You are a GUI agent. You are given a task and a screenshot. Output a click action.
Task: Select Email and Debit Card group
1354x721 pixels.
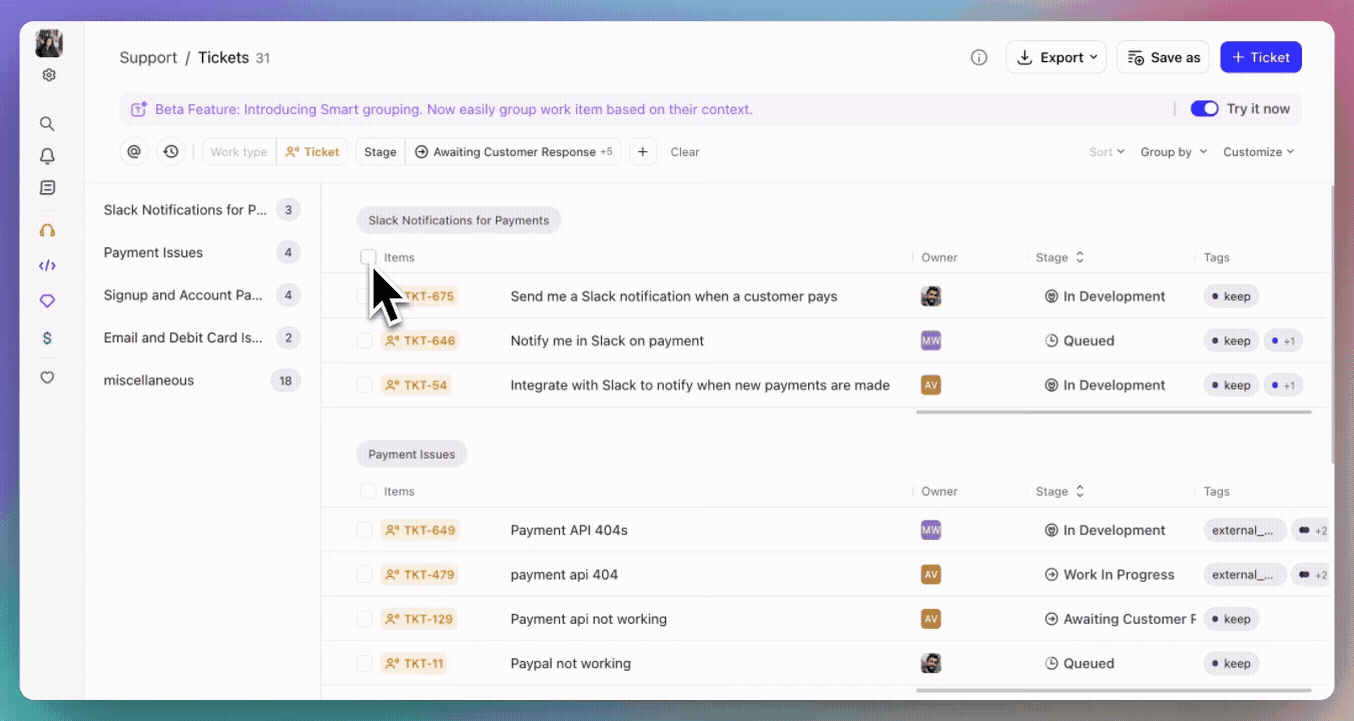pos(202,338)
